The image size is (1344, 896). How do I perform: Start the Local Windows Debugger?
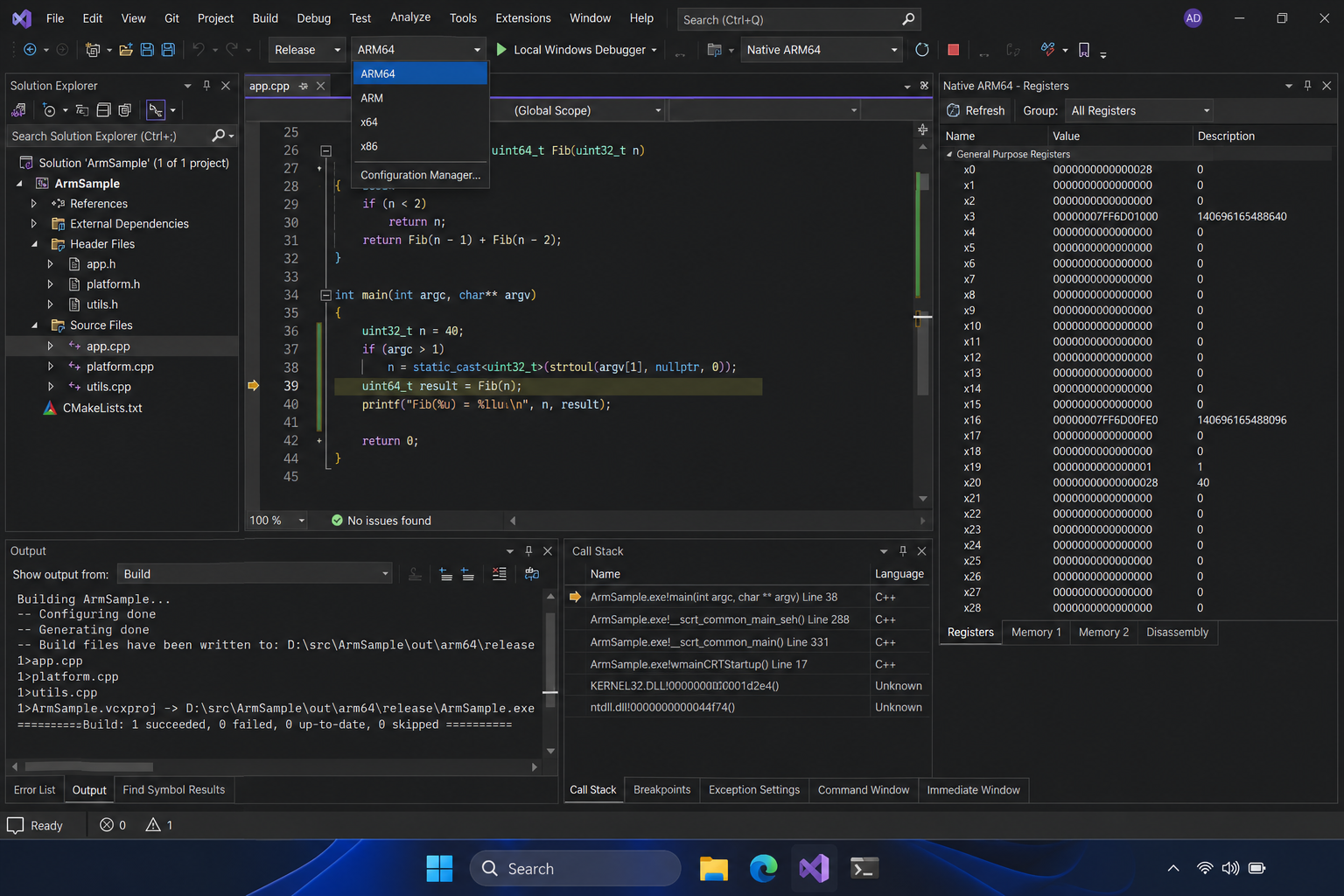pos(576,50)
